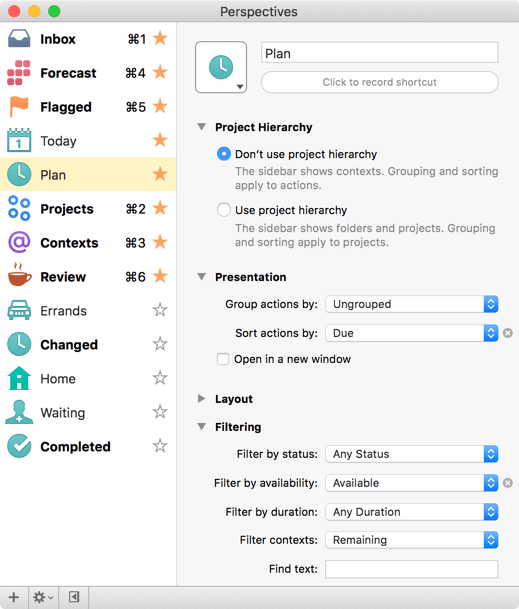Unstar the Today perspective favorite star

pos(160,140)
